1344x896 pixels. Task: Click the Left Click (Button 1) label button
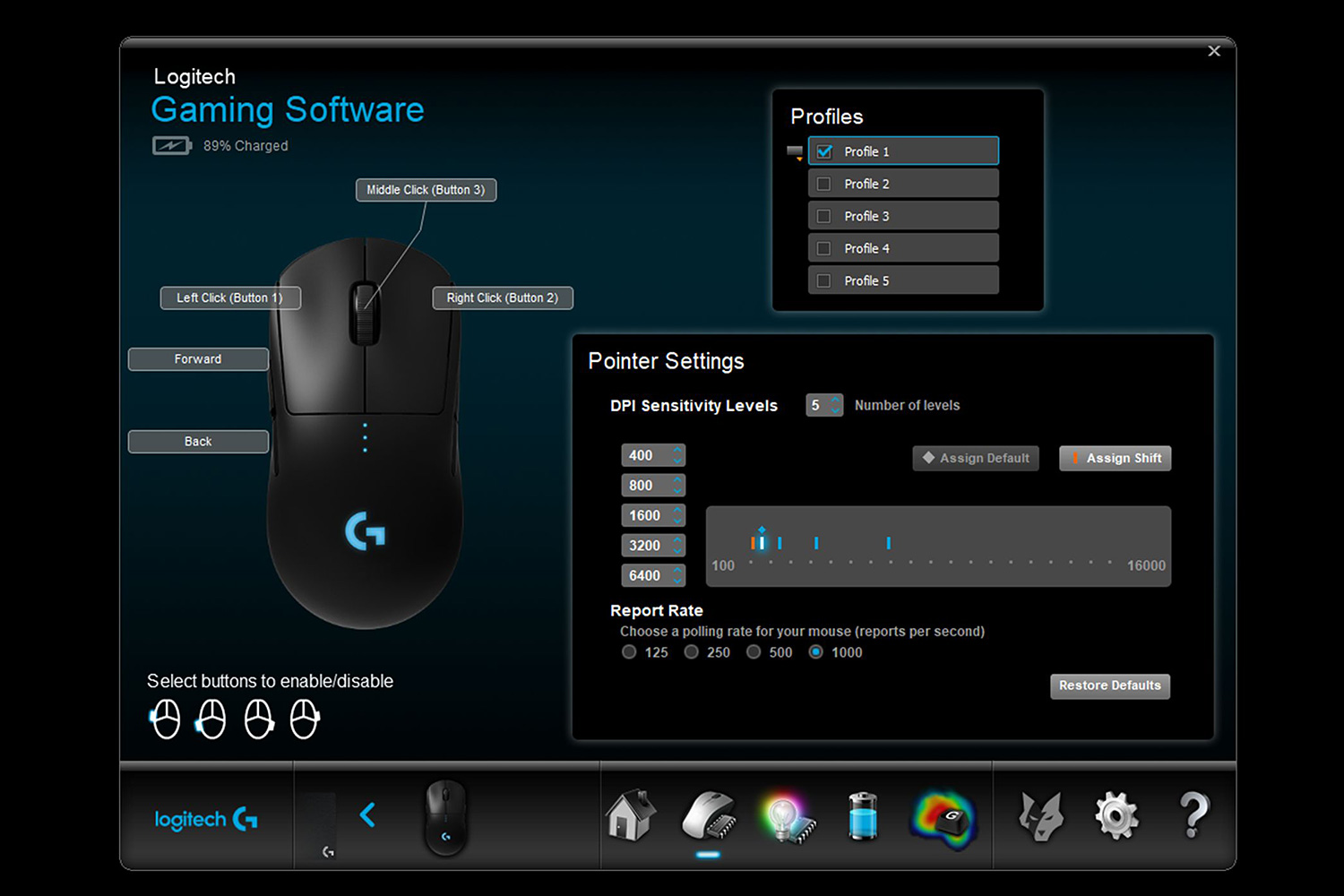(x=230, y=297)
